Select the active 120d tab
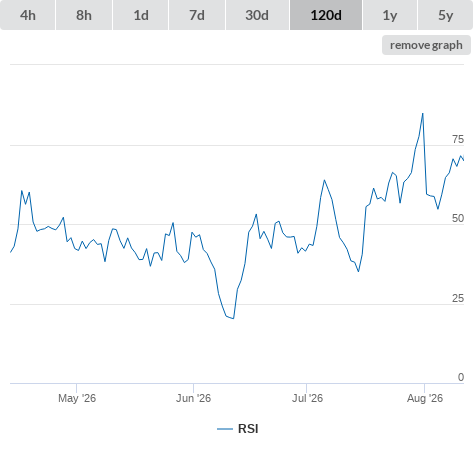The height and width of the screenshot is (455, 474). (x=326, y=15)
